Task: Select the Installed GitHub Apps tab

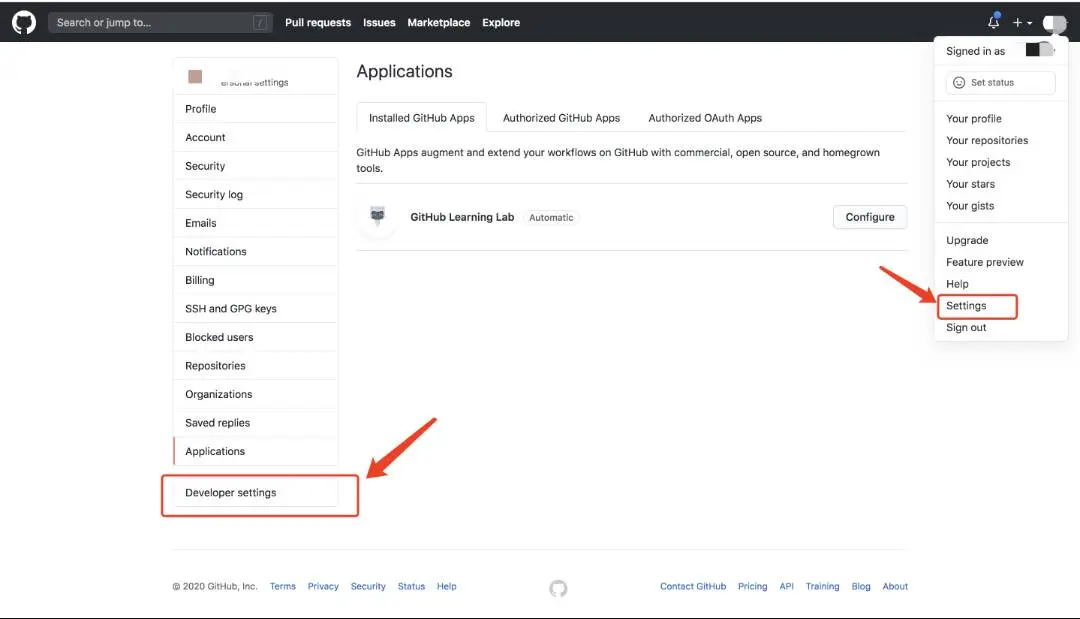Action: pos(421,118)
